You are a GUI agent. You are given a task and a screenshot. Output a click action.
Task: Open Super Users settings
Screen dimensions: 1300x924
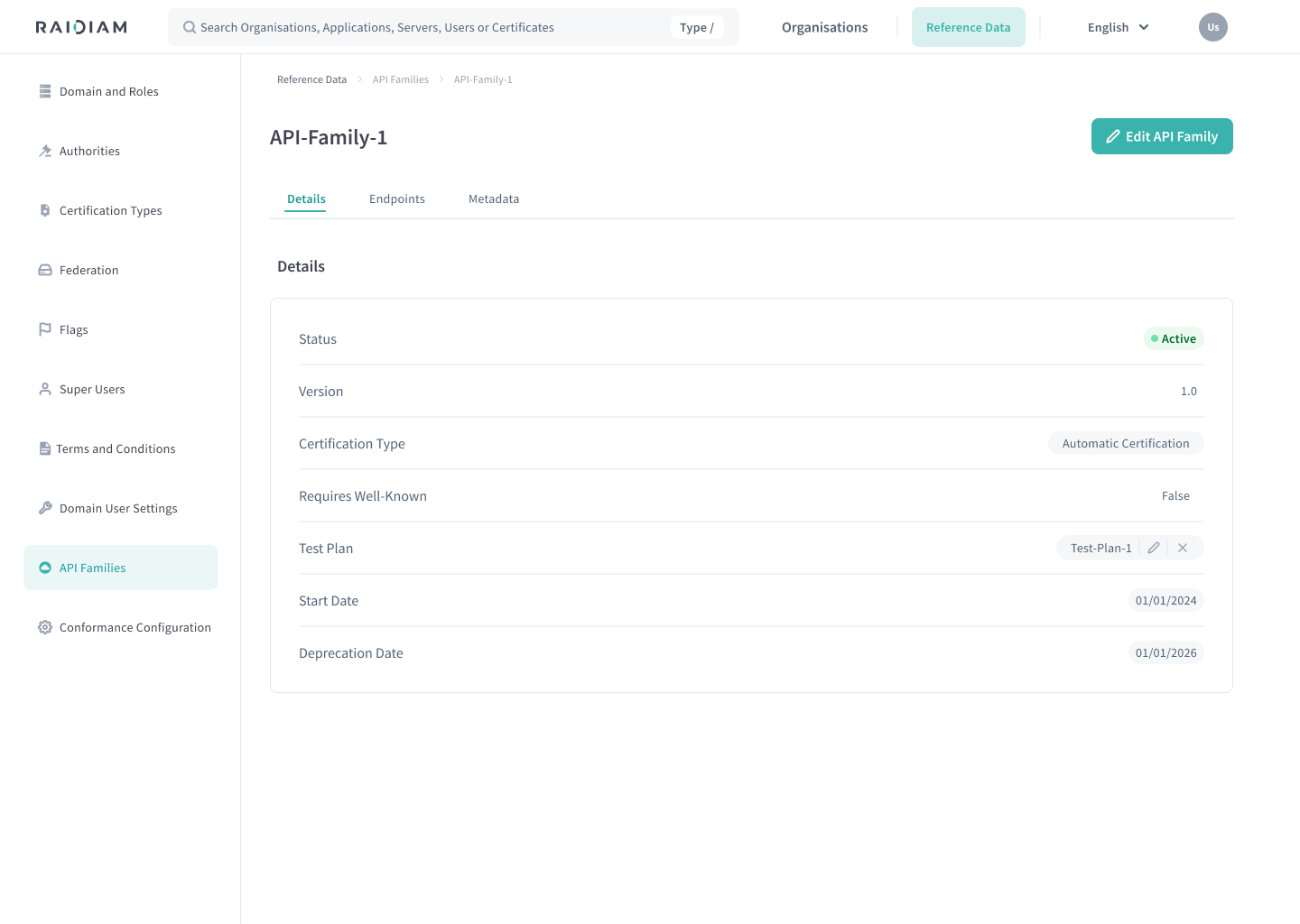[x=92, y=389]
